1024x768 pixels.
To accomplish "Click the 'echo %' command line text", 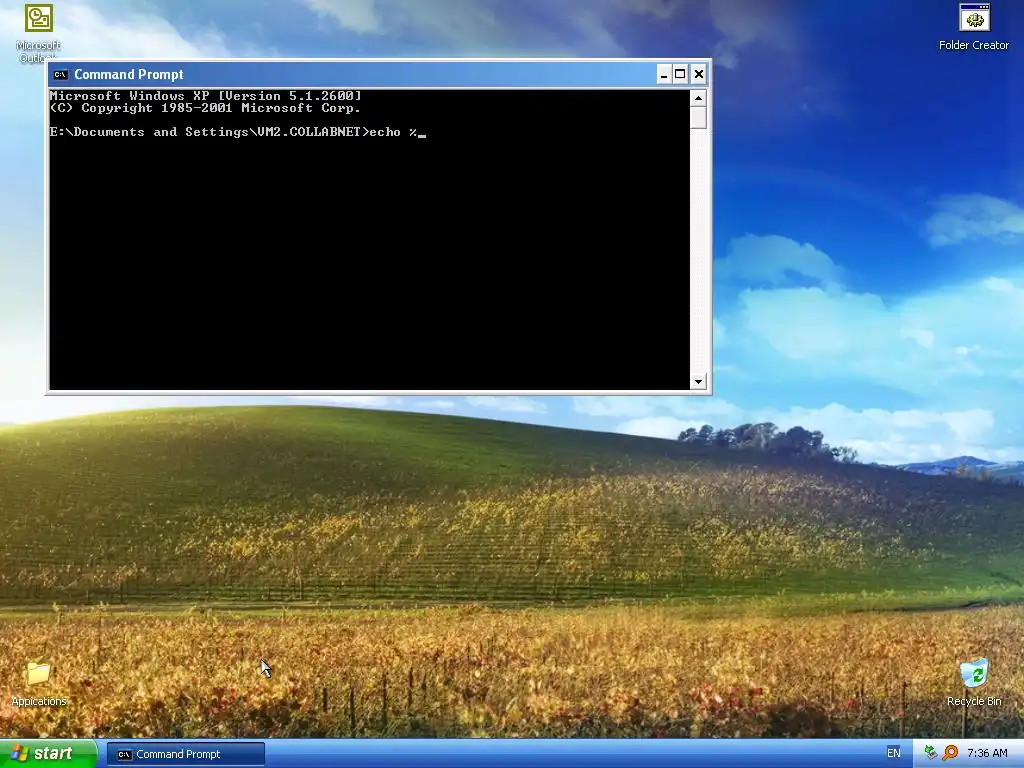I will (393, 132).
